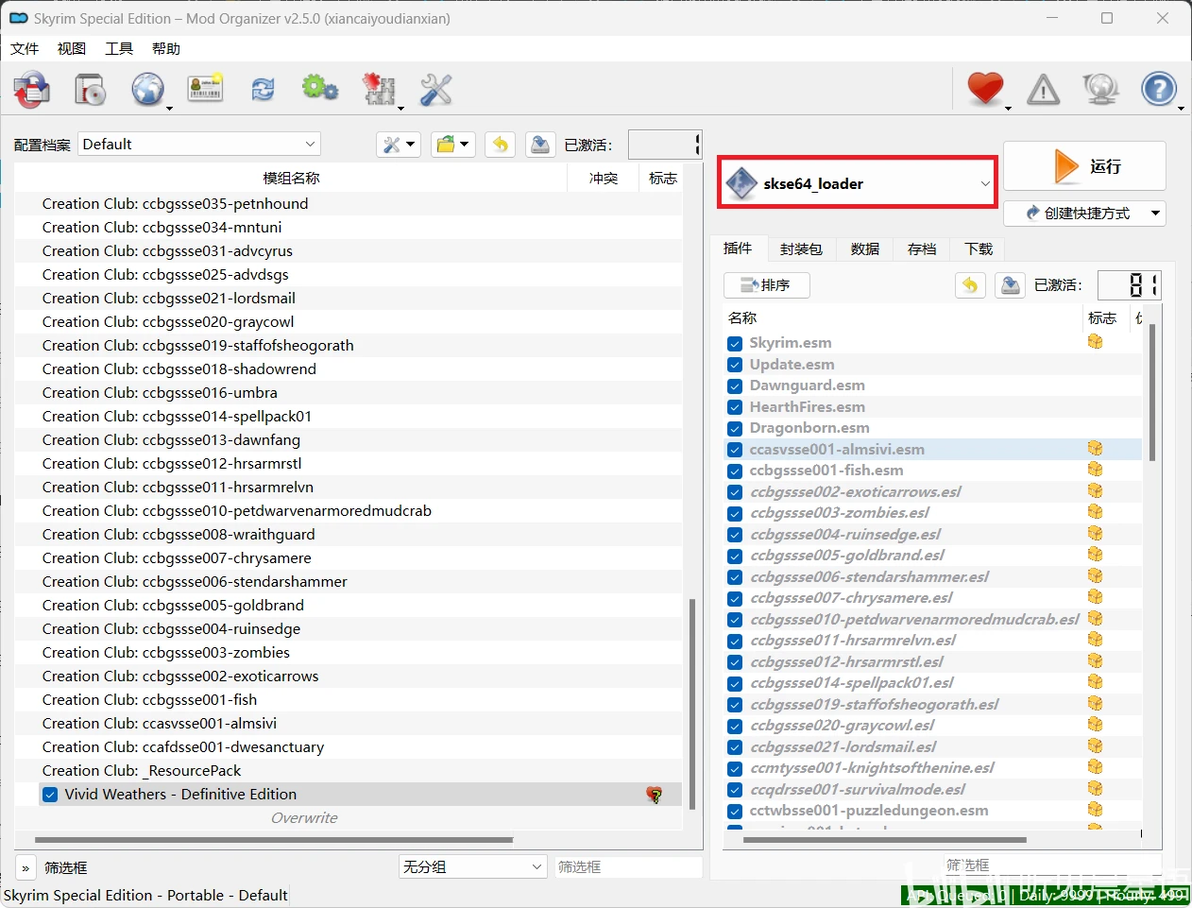Click the update globe icon near help
1192x908 pixels.
(x=1101, y=90)
